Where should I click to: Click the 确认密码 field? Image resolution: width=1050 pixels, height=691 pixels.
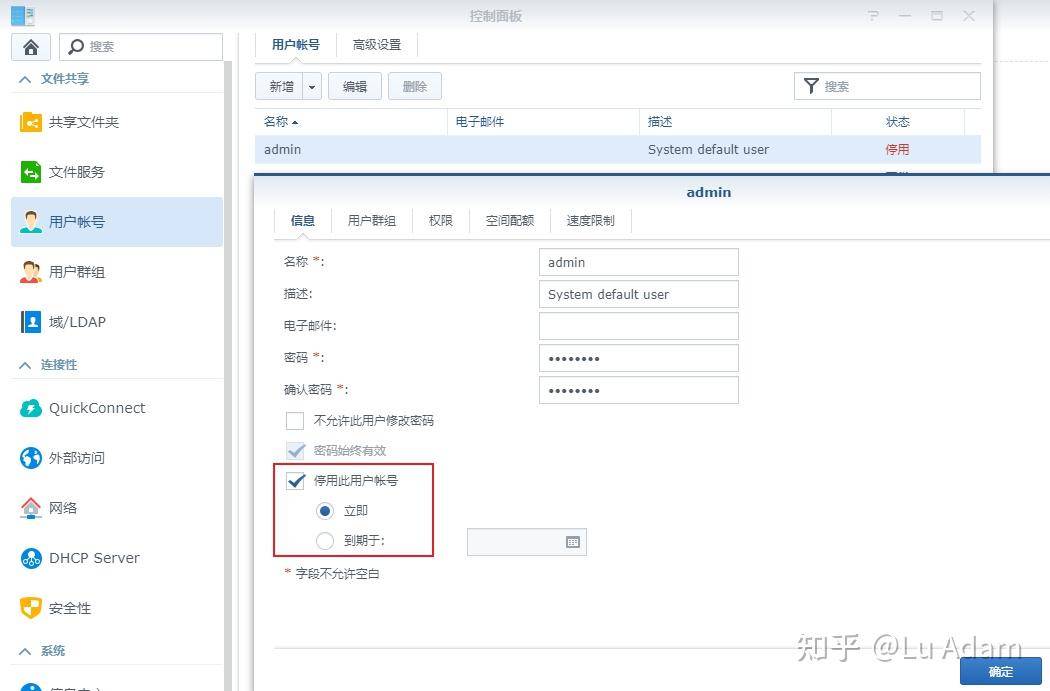click(639, 390)
